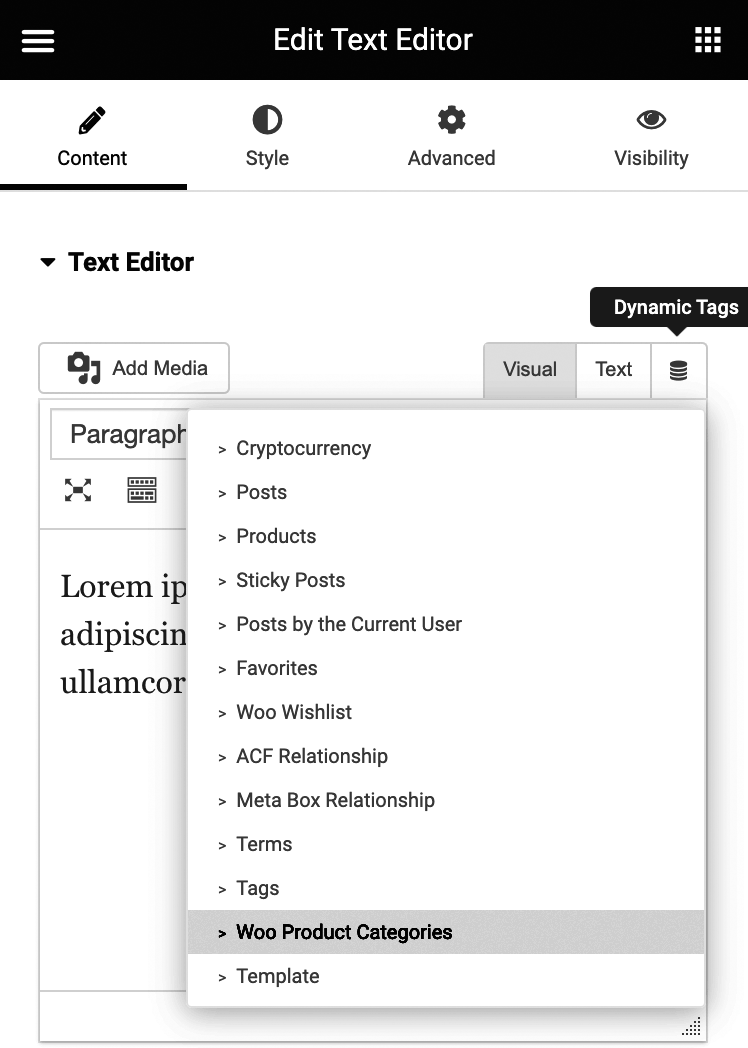Open the Elementor hamburger menu

(37, 40)
